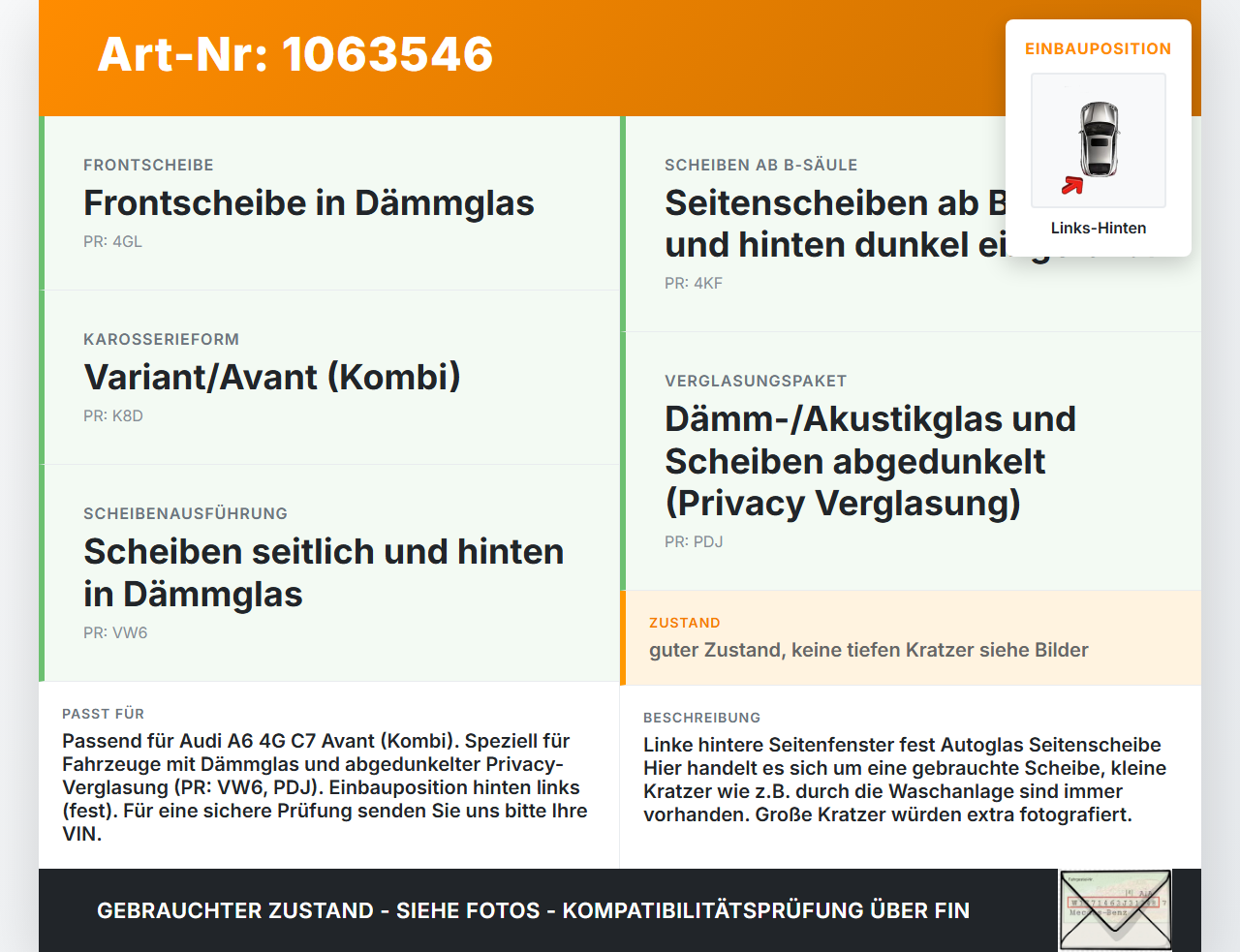Viewport: 1240px width, 952px height.
Task: Click the PR: PDJ code
Action: [x=694, y=541]
